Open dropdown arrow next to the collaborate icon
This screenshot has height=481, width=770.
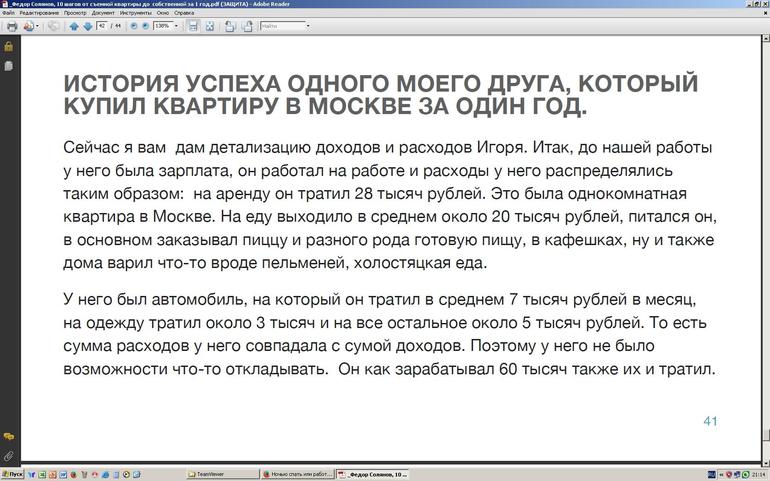(39, 26)
